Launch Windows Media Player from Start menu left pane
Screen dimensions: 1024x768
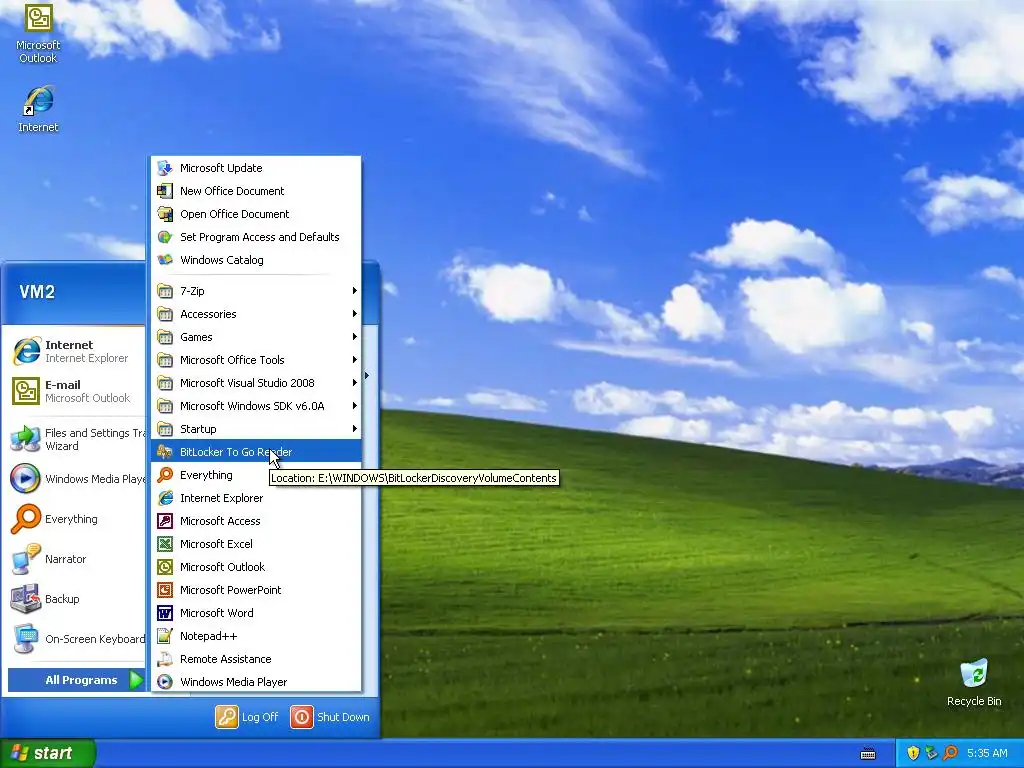tap(78, 479)
